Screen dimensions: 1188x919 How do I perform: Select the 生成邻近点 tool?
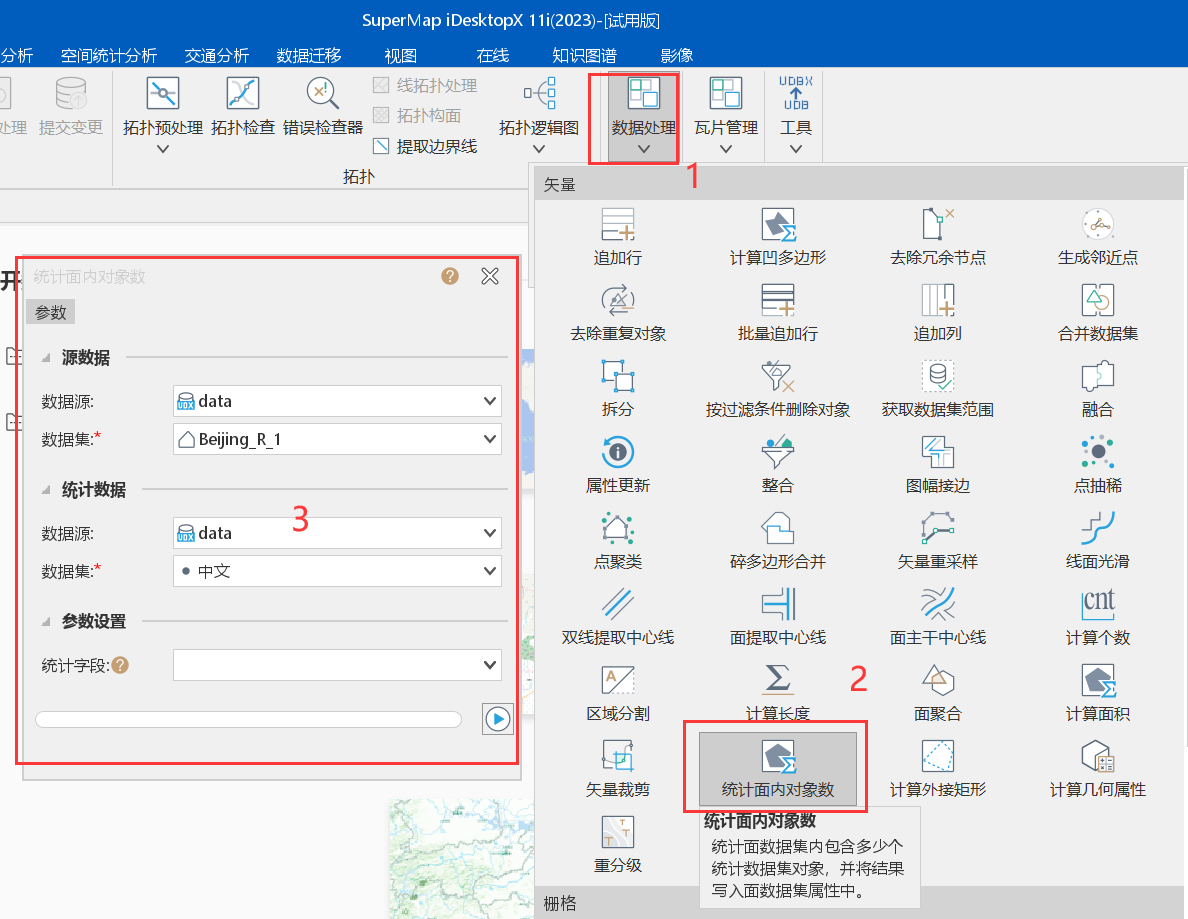pyautogui.click(x=1098, y=237)
